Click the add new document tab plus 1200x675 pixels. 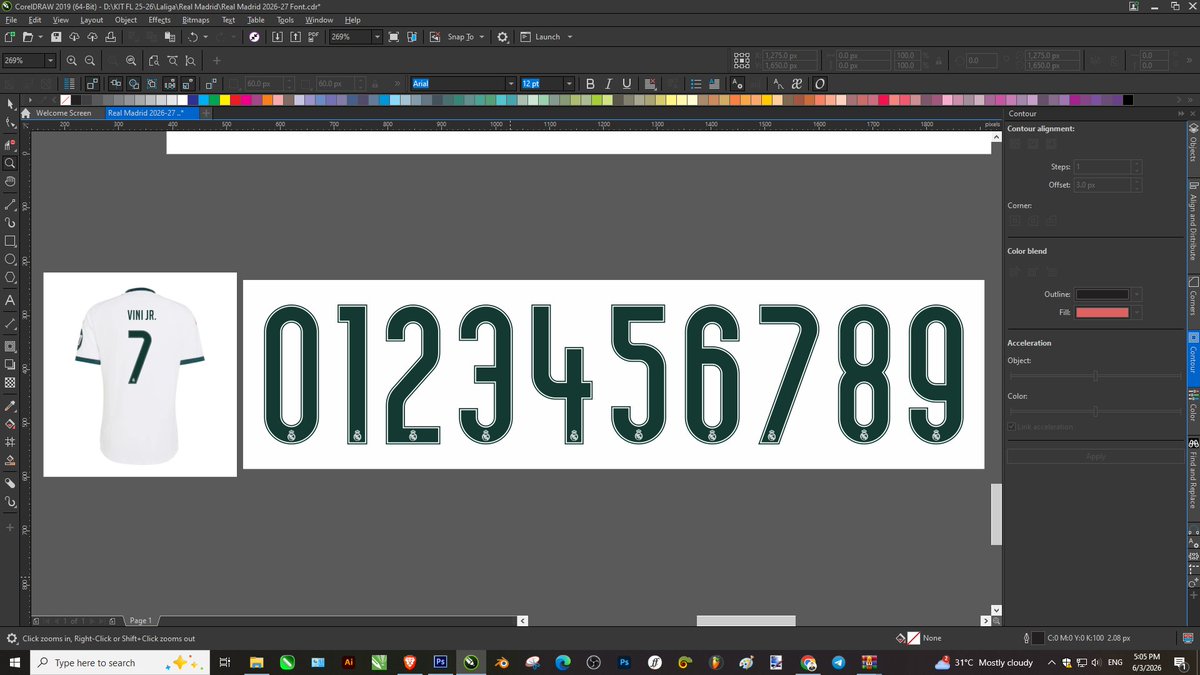(x=206, y=113)
